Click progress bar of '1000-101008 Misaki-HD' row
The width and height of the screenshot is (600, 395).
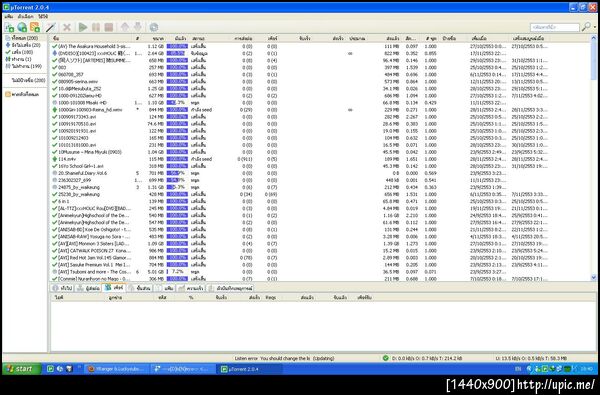(x=177, y=103)
